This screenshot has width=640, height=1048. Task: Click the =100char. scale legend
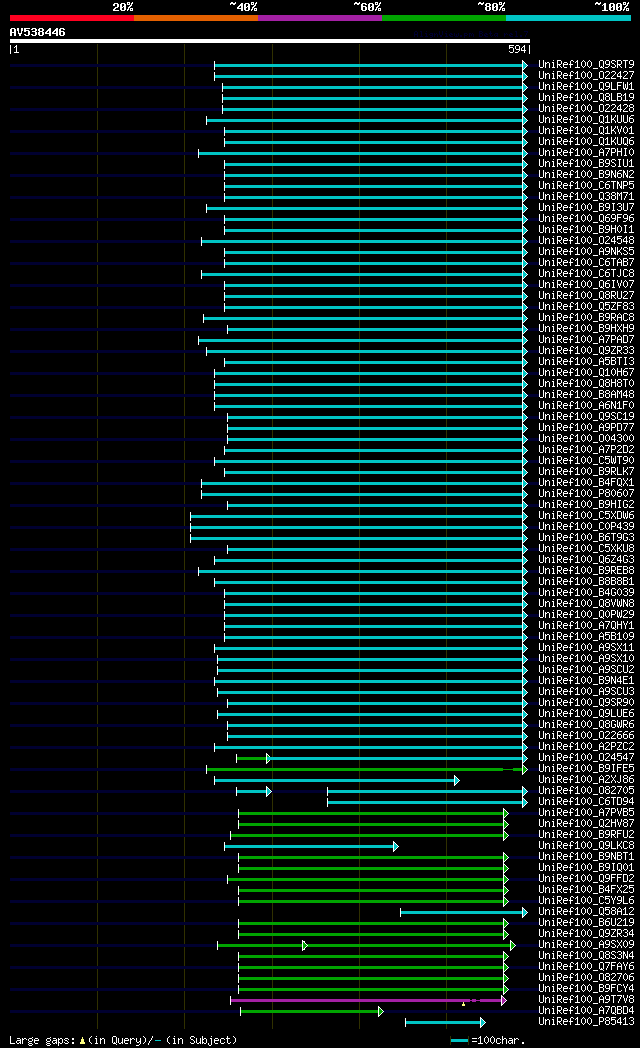(488, 1041)
